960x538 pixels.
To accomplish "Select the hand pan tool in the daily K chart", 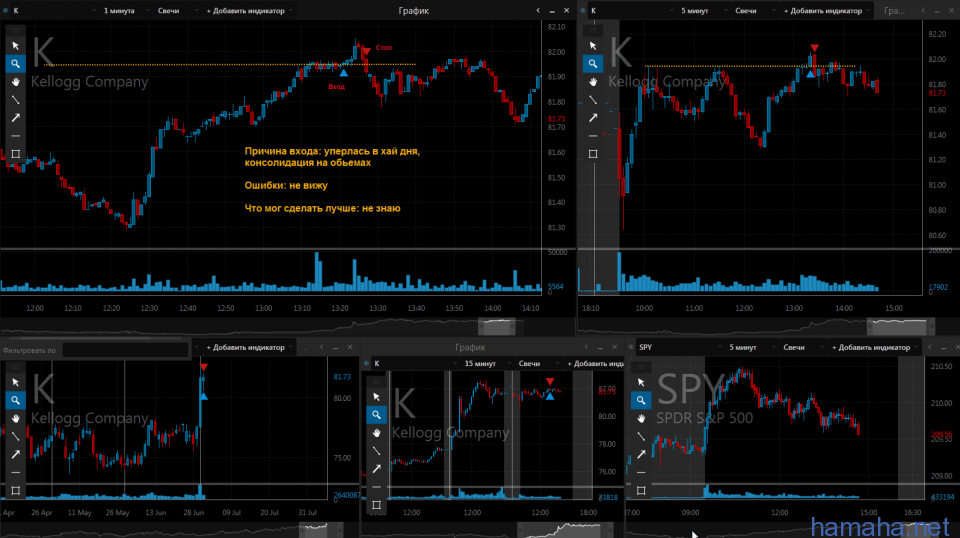I will (15, 419).
